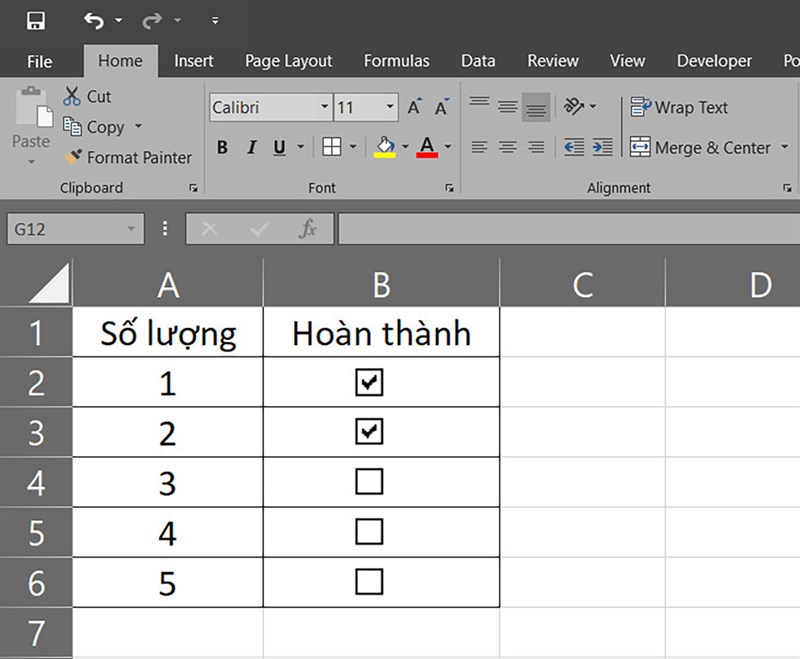Screen dimensions: 800x659
Task: Expand the font size dropdown
Action: tap(390, 107)
